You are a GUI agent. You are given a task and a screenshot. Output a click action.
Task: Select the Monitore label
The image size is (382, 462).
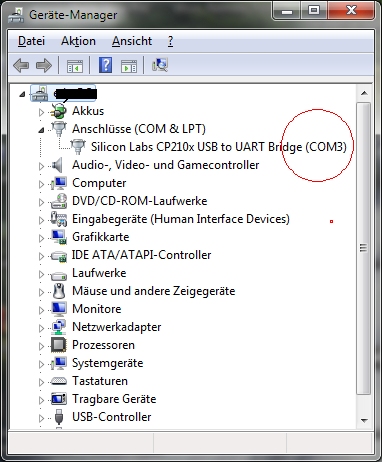[97, 309]
